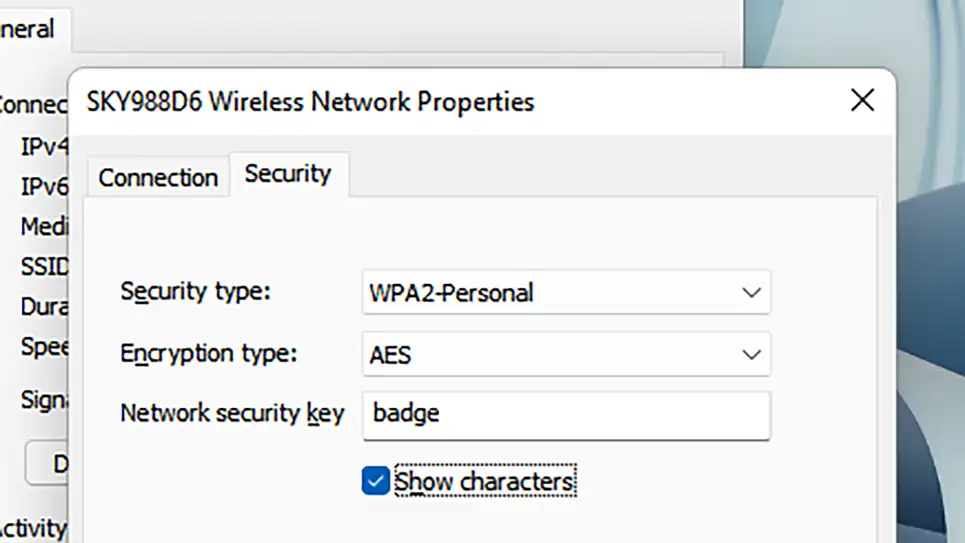The width and height of the screenshot is (965, 543).
Task: Click the Security type label
Action: click(196, 292)
